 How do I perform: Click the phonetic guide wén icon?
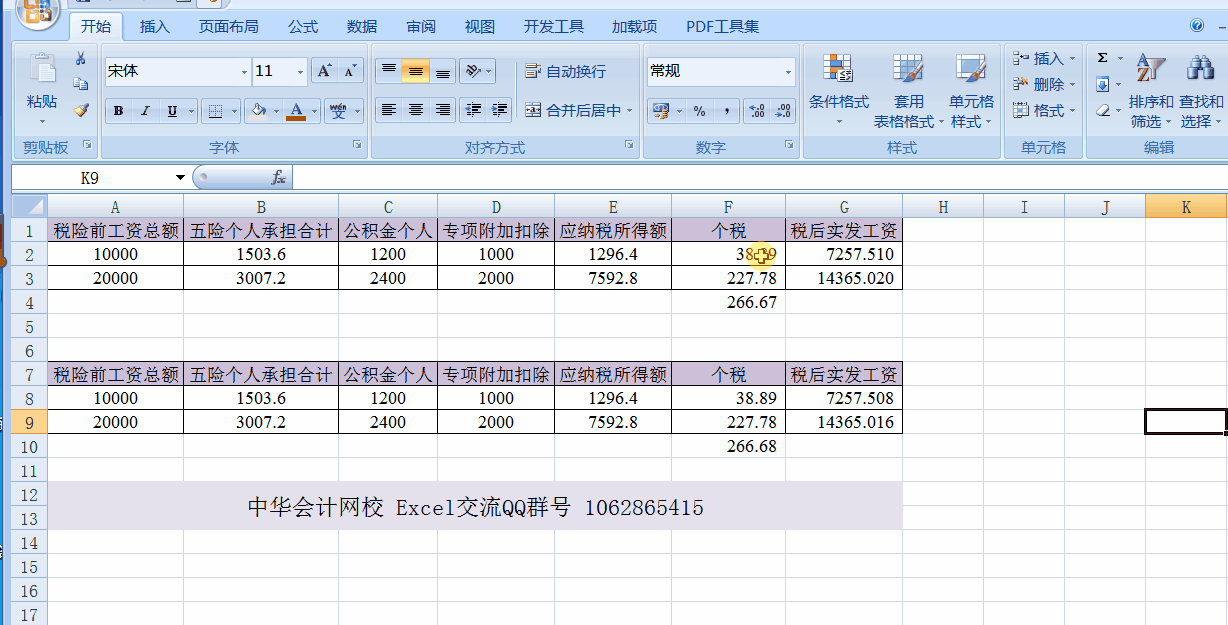(339, 111)
